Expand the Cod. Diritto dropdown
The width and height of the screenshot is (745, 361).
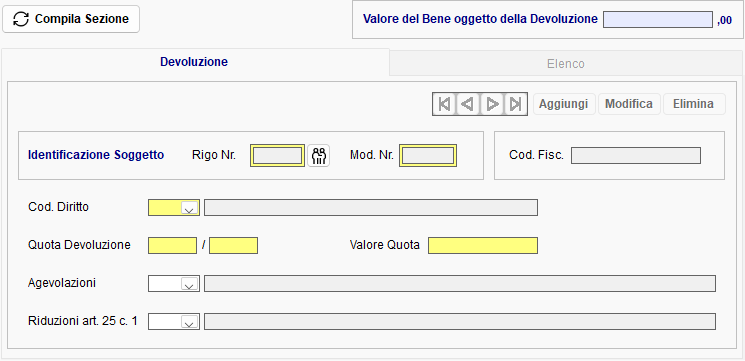click(x=190, y=208)
